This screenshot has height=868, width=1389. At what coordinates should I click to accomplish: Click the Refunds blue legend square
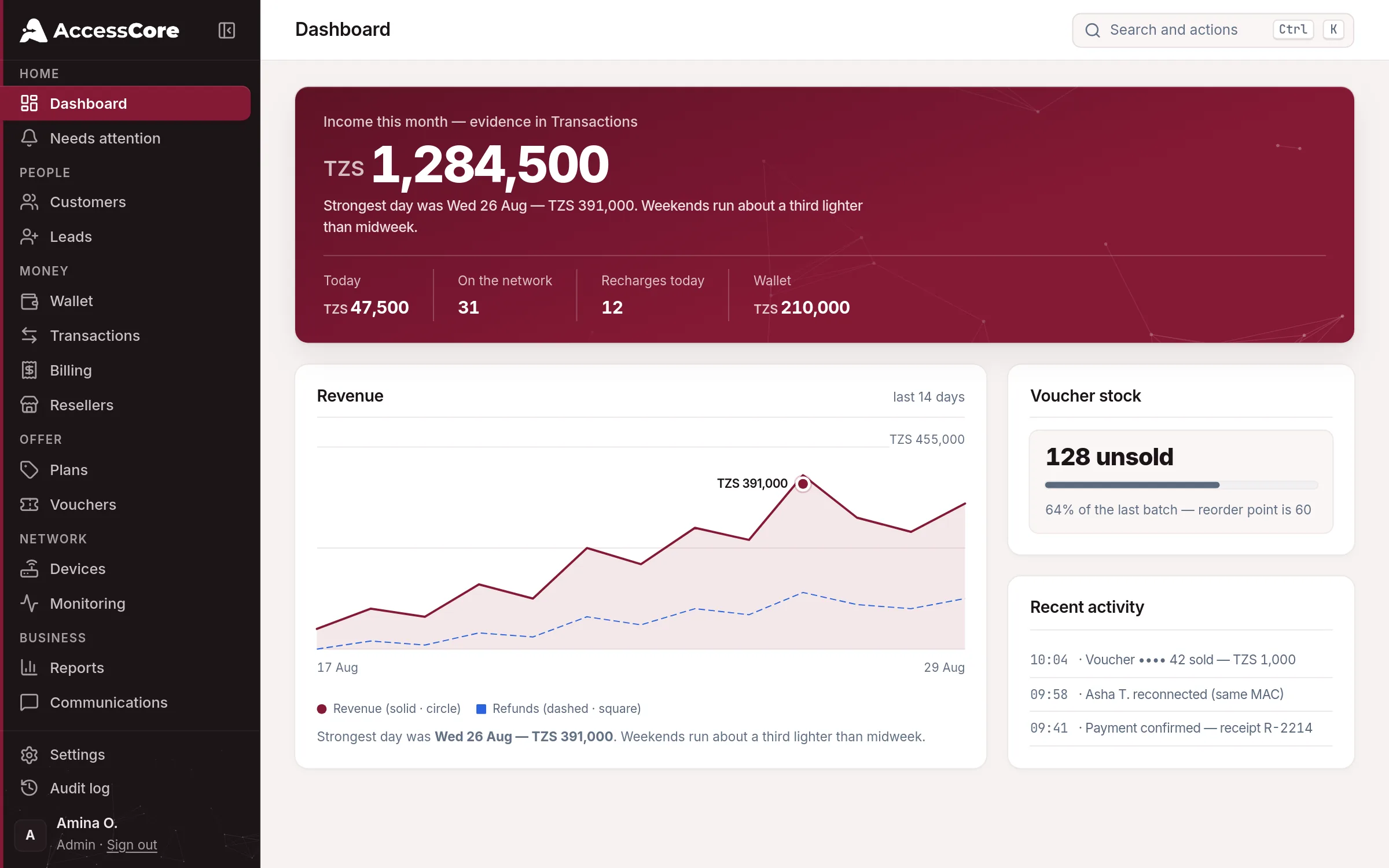pyautogui.click(x=481, y=709)
